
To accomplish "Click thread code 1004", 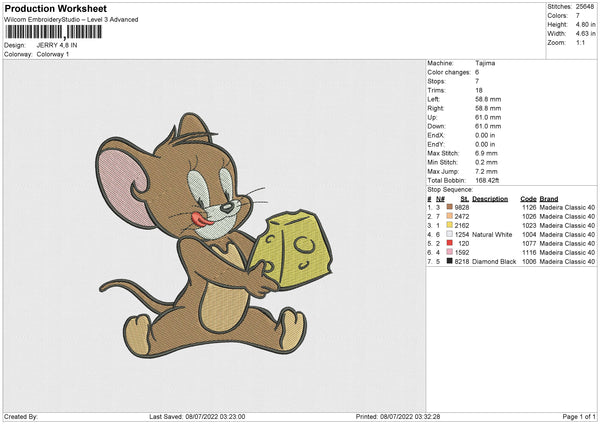I will [529, 234].
